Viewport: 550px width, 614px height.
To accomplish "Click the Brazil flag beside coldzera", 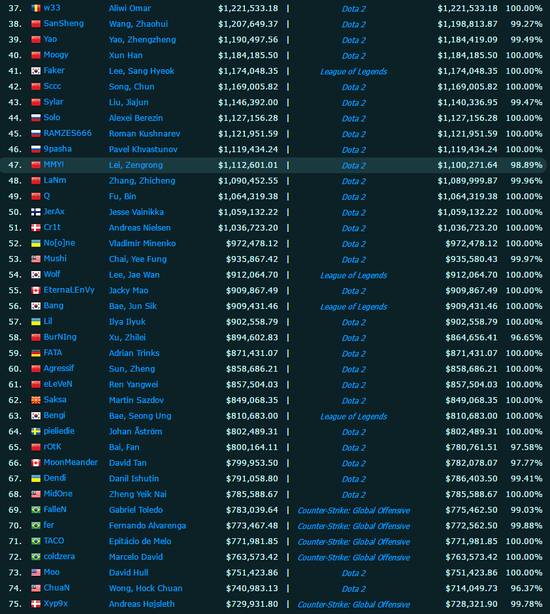I will pyautogui.click(x=36, y=556).
